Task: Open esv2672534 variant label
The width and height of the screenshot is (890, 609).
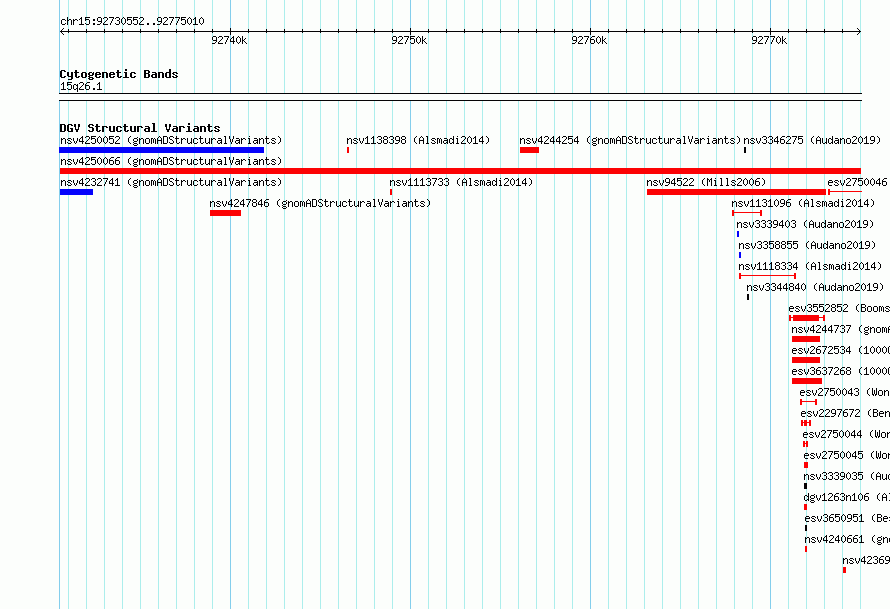Action: pyautogui.click(x=841, y=350)
